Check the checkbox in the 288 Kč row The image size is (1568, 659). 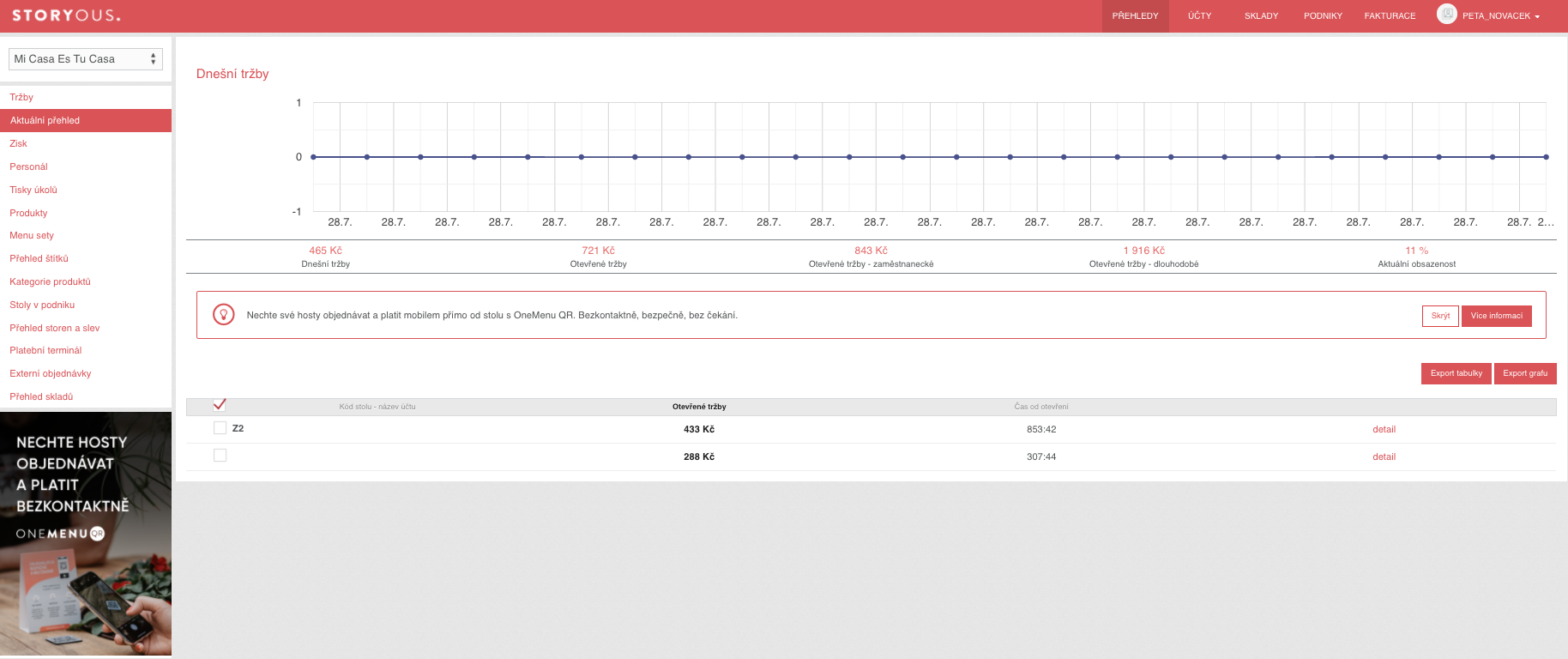click(220, 456)
